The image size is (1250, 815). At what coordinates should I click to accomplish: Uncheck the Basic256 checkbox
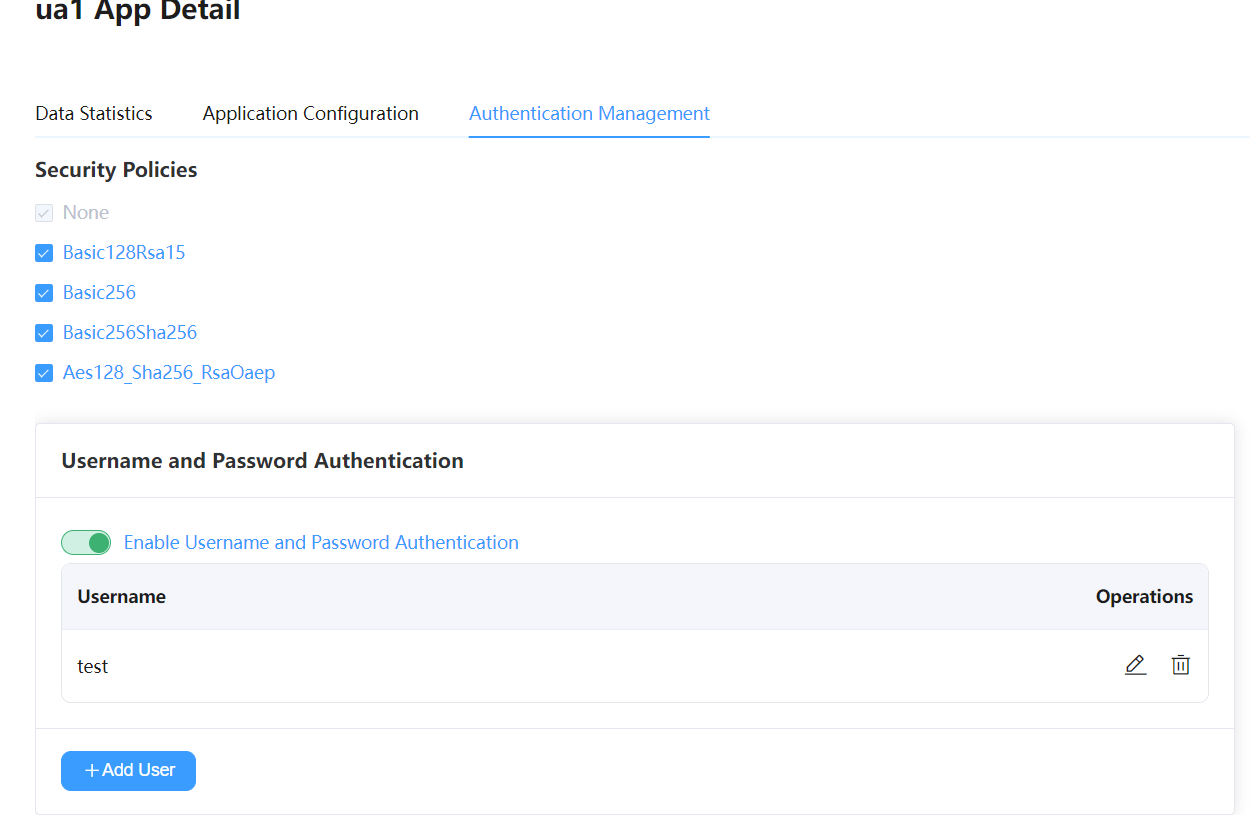pos(44,293)
